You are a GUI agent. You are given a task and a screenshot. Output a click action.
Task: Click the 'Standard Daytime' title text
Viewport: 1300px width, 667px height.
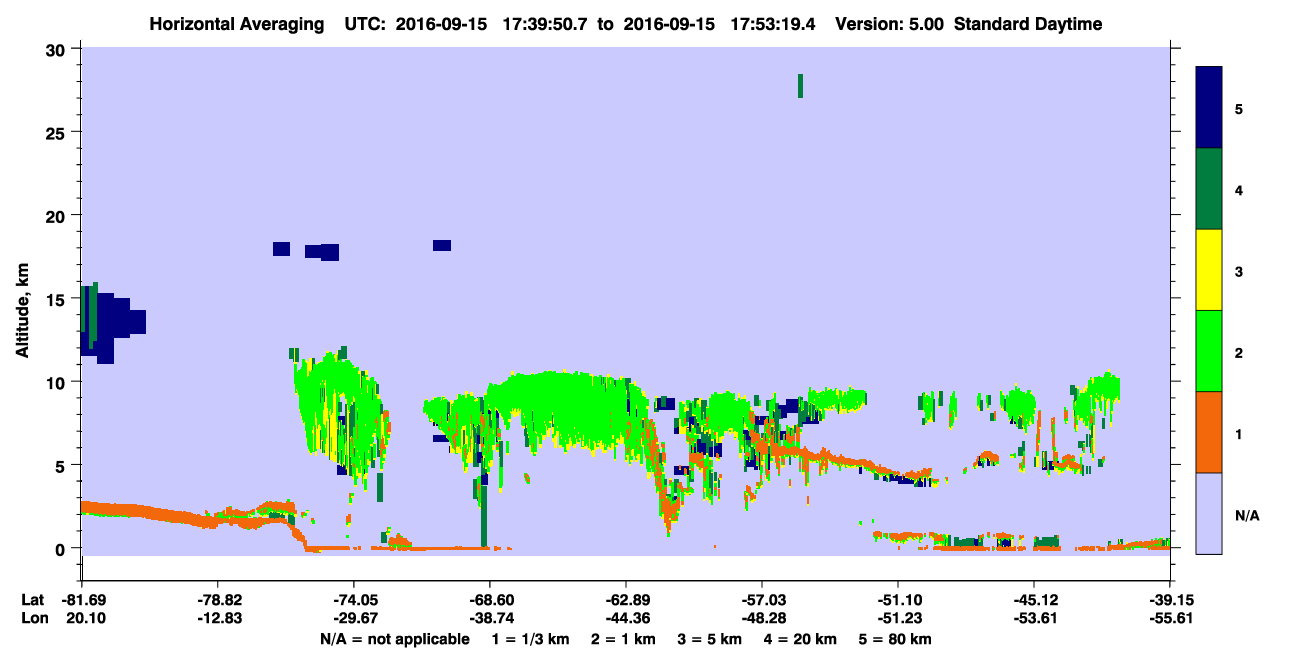point(1028,24)
